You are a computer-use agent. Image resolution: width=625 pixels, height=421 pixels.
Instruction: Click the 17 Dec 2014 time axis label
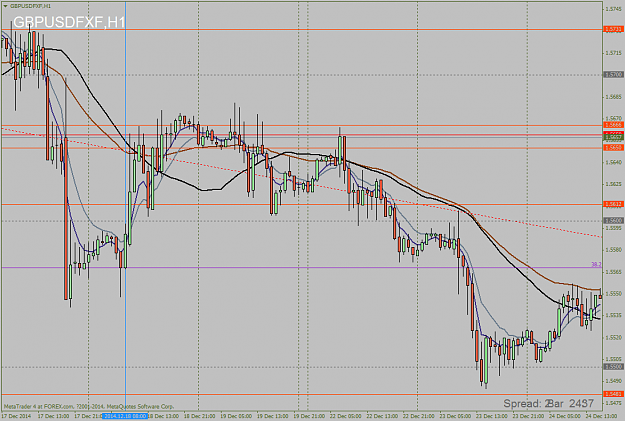17,416
